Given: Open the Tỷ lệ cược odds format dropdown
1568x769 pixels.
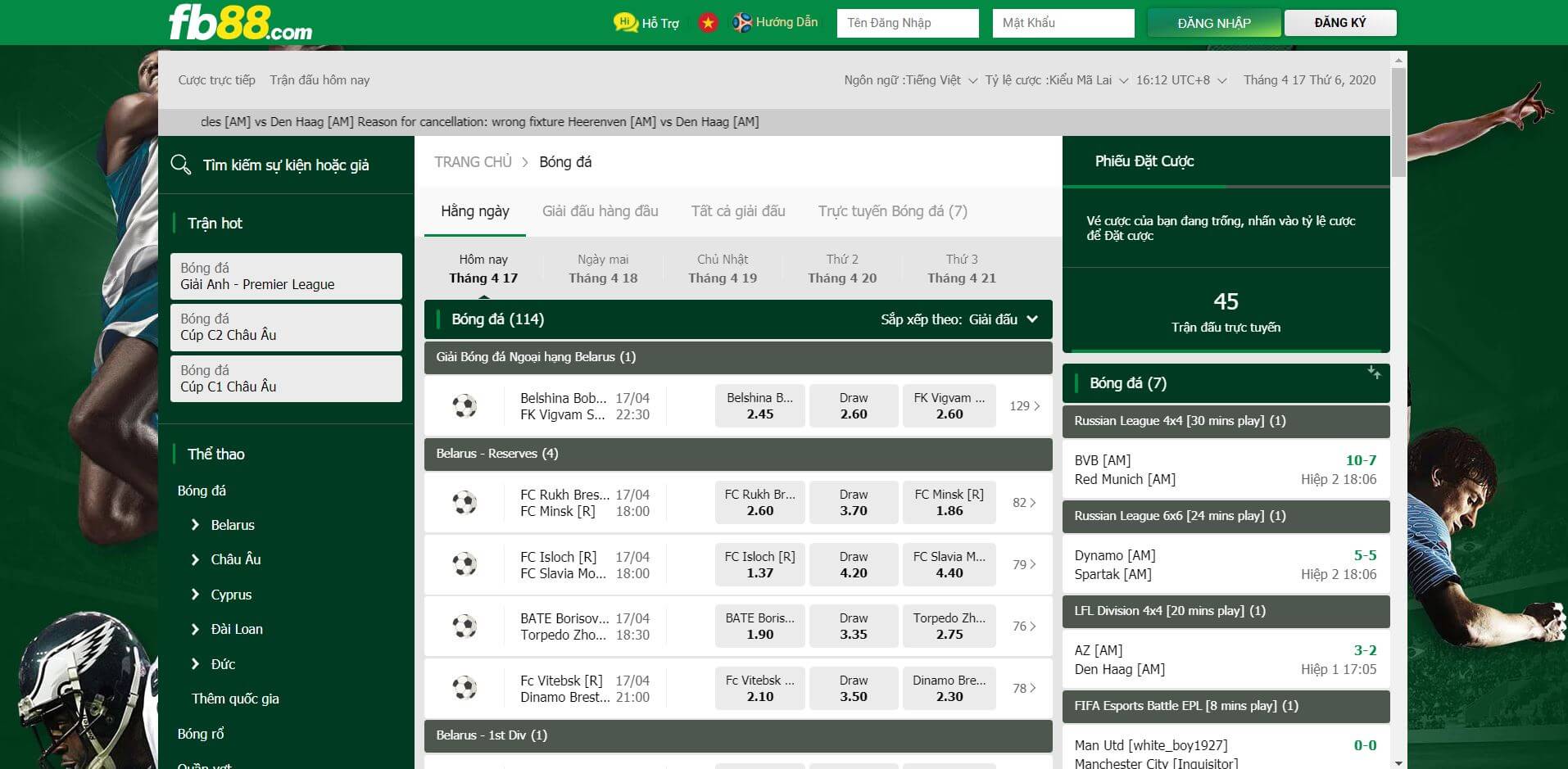Looking at the screenshot, I should (x=1056, y=80).
